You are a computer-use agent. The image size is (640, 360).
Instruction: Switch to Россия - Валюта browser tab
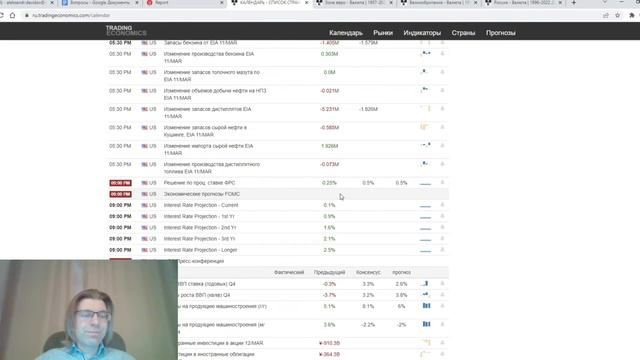524,3
